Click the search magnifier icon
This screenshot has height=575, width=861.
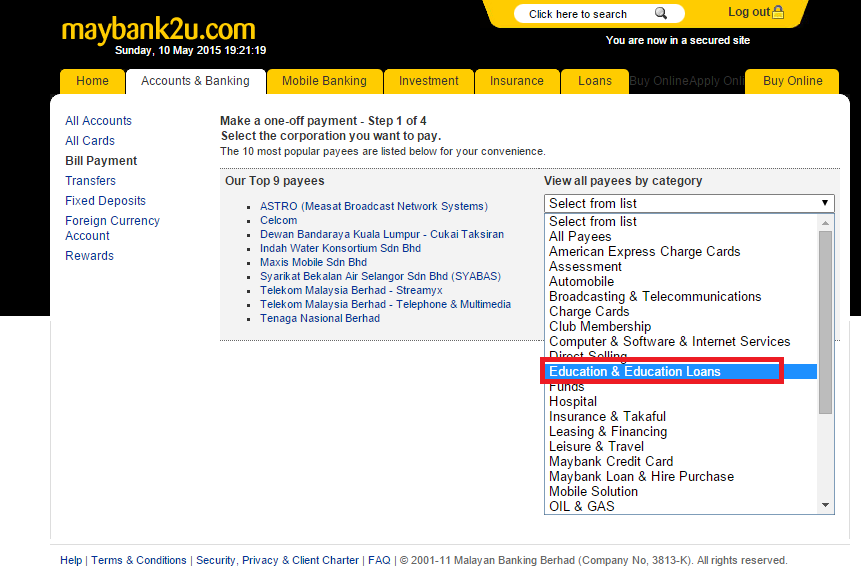click(661, 13)
